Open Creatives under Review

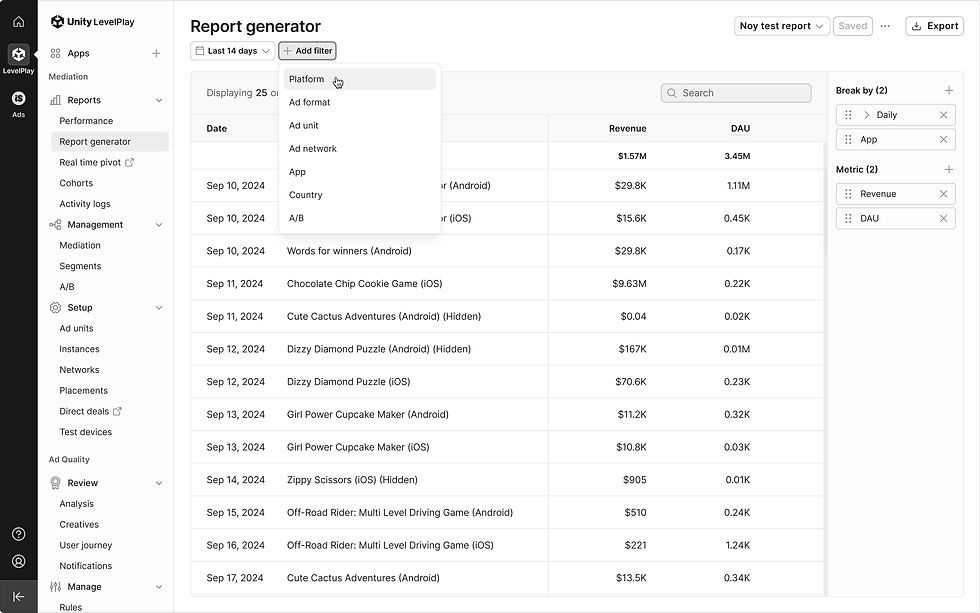79,524
